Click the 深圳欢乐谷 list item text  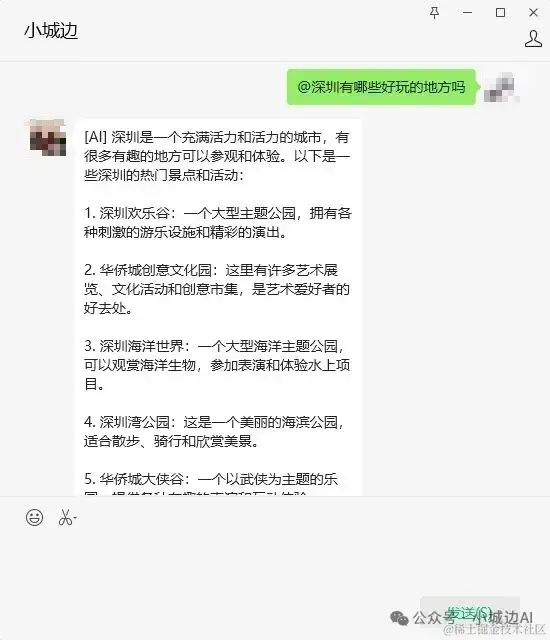tap(217, 222)
